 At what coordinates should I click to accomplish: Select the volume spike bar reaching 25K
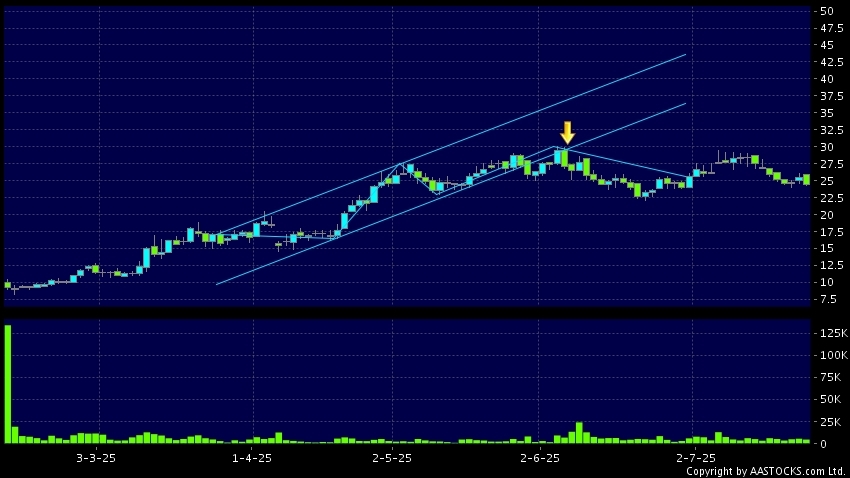pos(579,432)
